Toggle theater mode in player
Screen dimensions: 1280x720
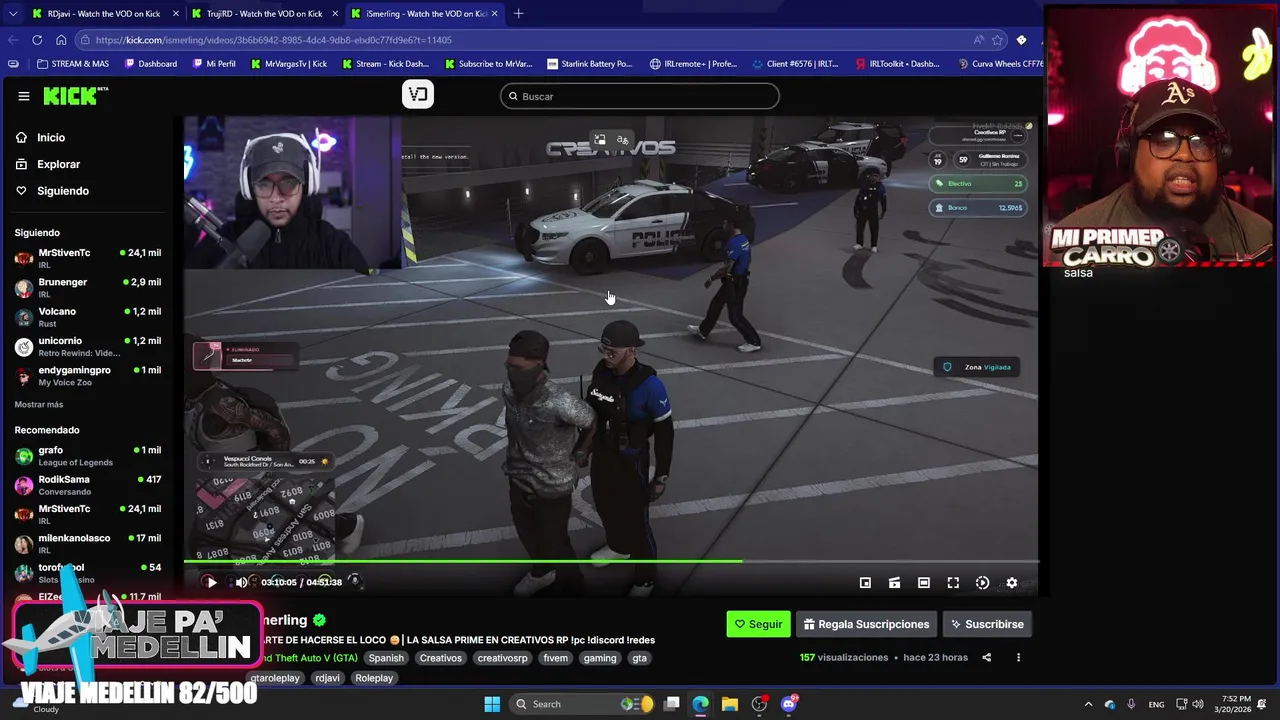(x=924, y=583)
